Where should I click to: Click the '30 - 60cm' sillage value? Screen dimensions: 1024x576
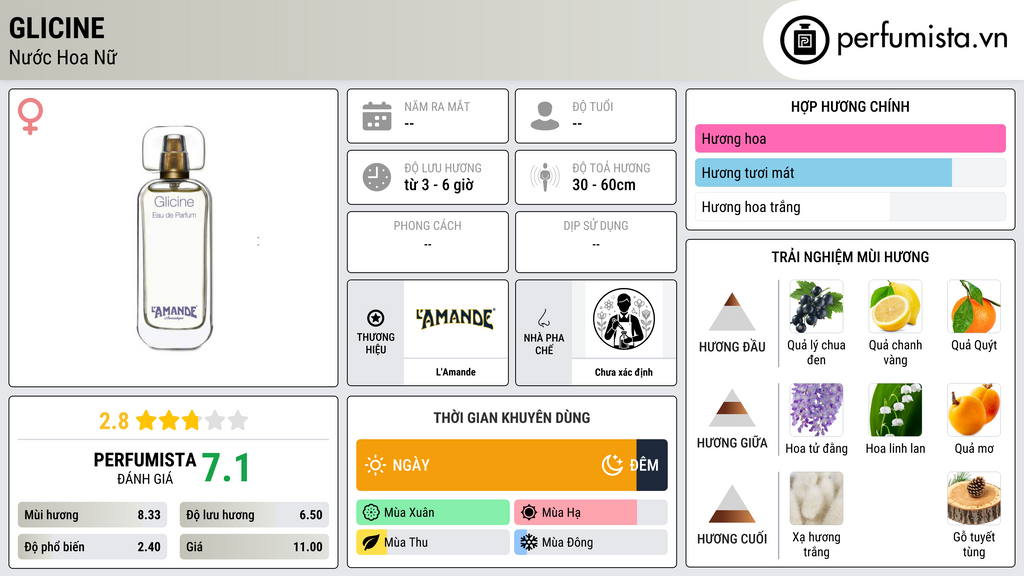tap(604, 185)
